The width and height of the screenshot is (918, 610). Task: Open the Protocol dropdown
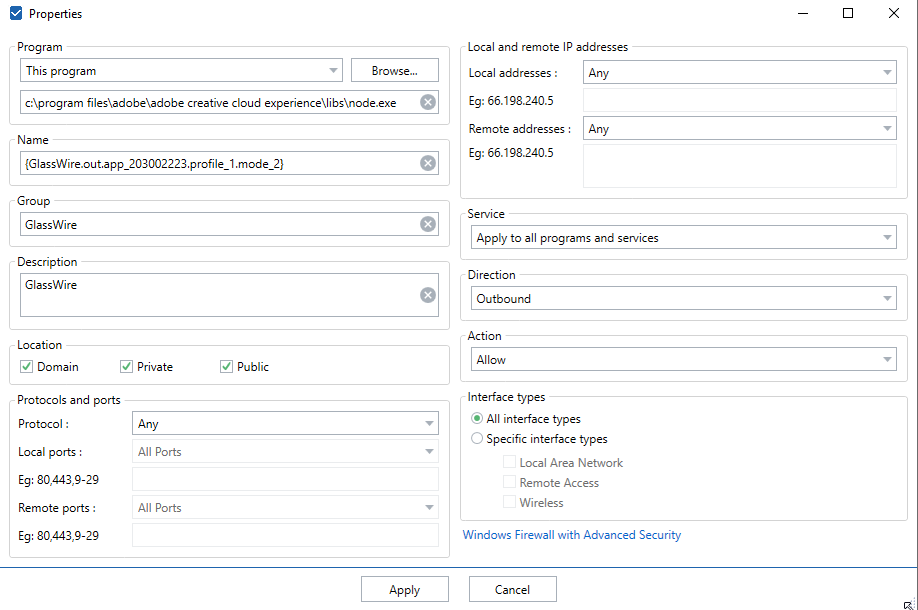coord(285,424)
